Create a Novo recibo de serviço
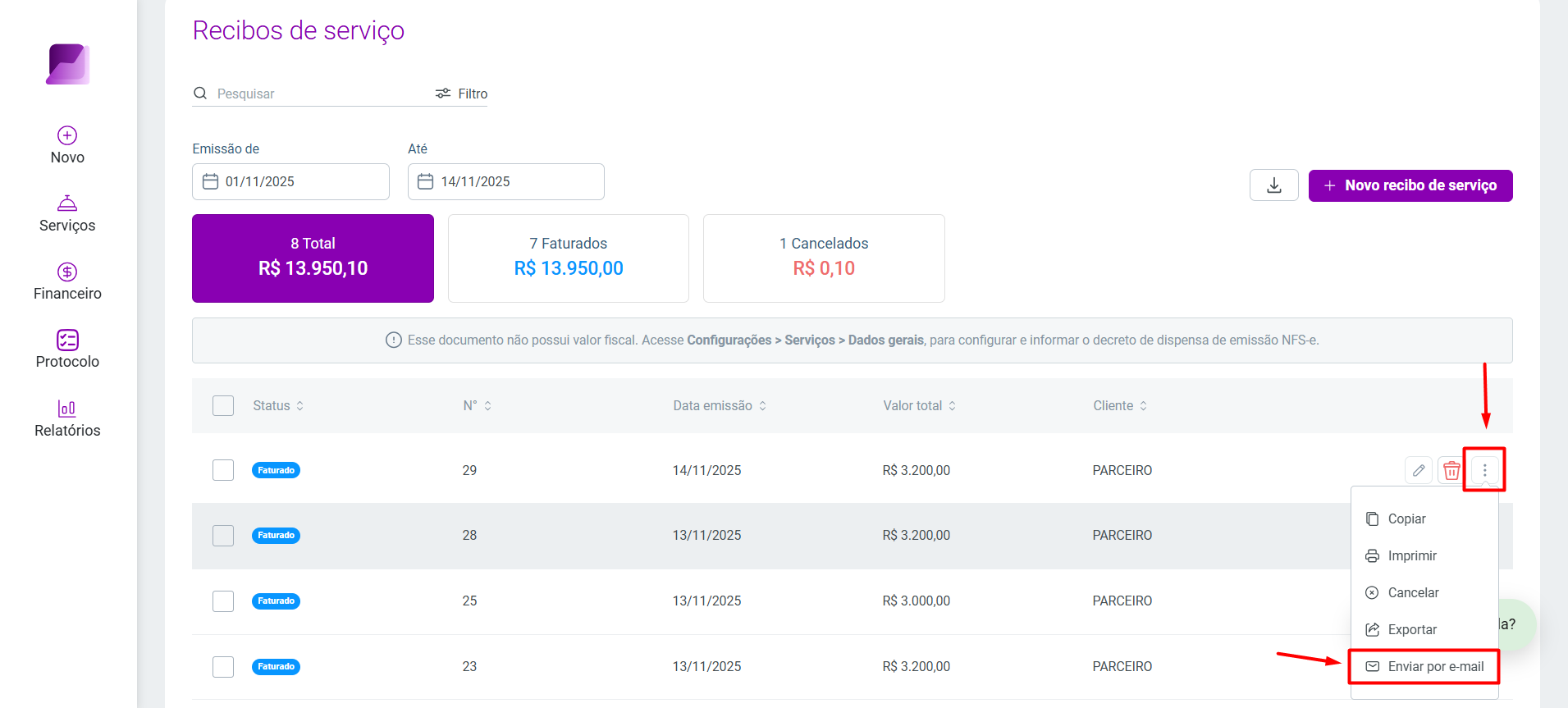The image size is (1568, 708). coord(1410,185)
